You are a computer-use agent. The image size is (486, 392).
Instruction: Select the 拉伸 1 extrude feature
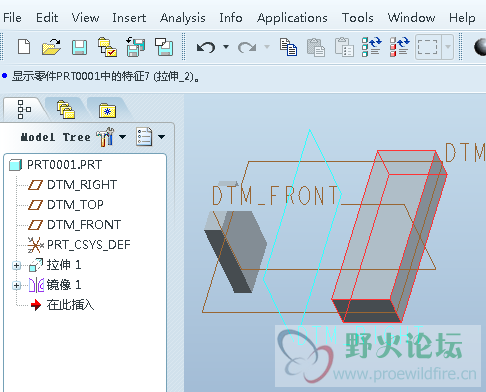[55, 265]
